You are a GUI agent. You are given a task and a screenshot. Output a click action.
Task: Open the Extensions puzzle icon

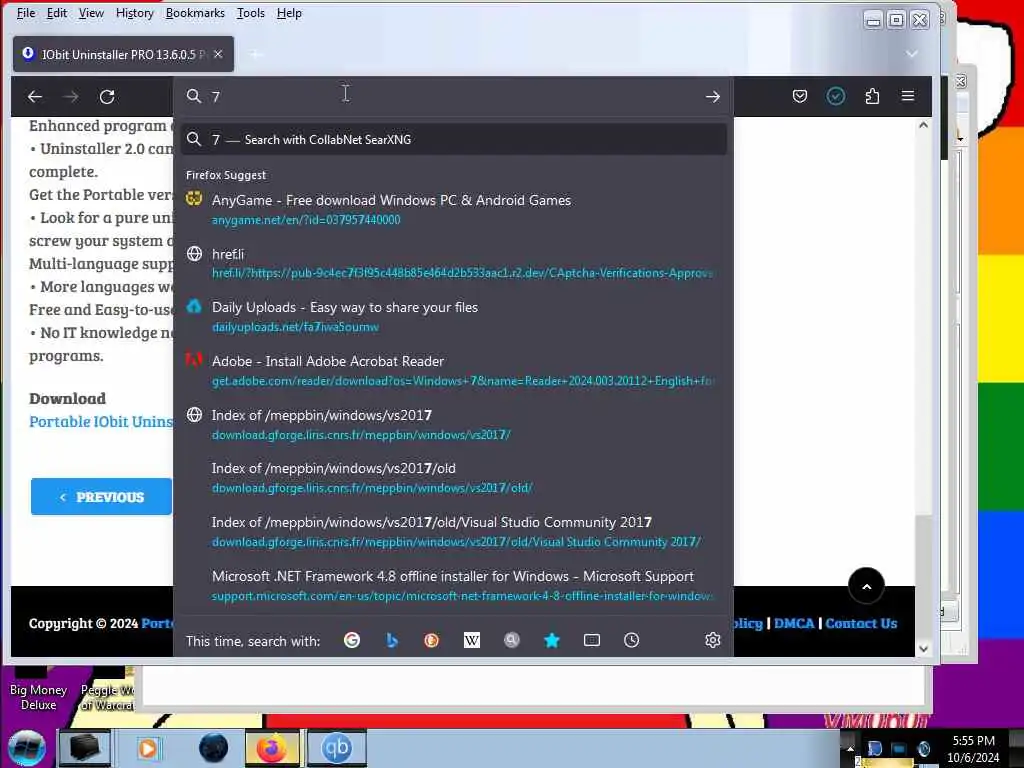click(x=872, y=97)
